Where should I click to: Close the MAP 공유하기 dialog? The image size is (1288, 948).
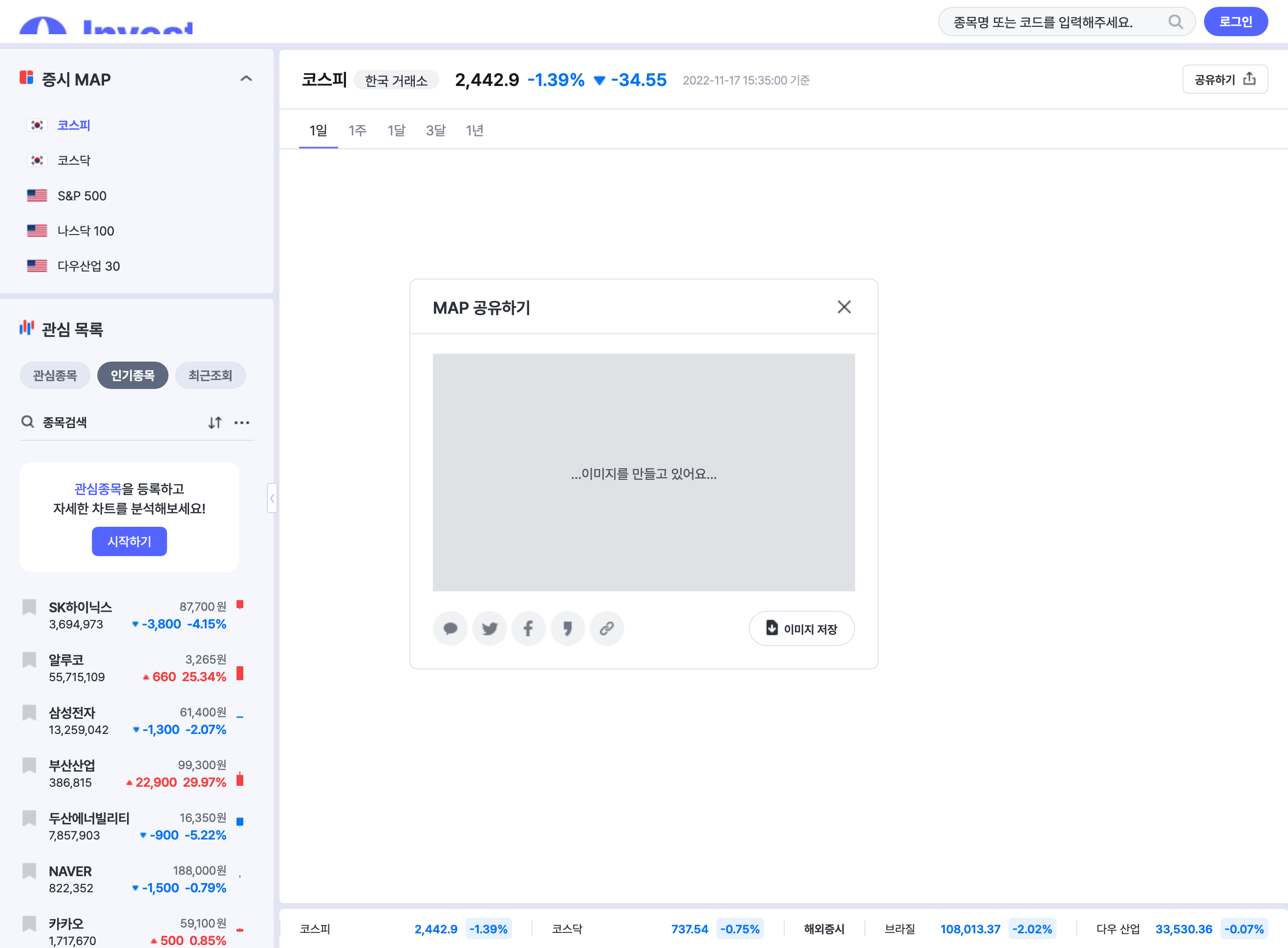[x=844, y=307]
